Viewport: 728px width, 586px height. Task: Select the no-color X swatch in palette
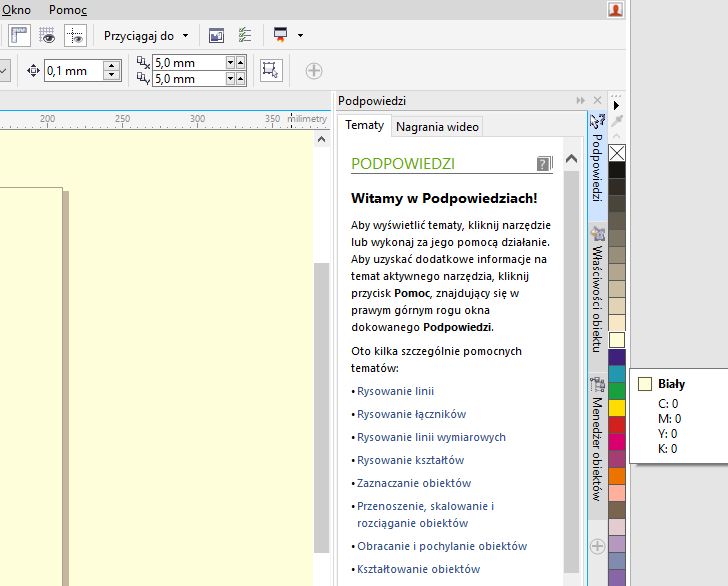617,153
